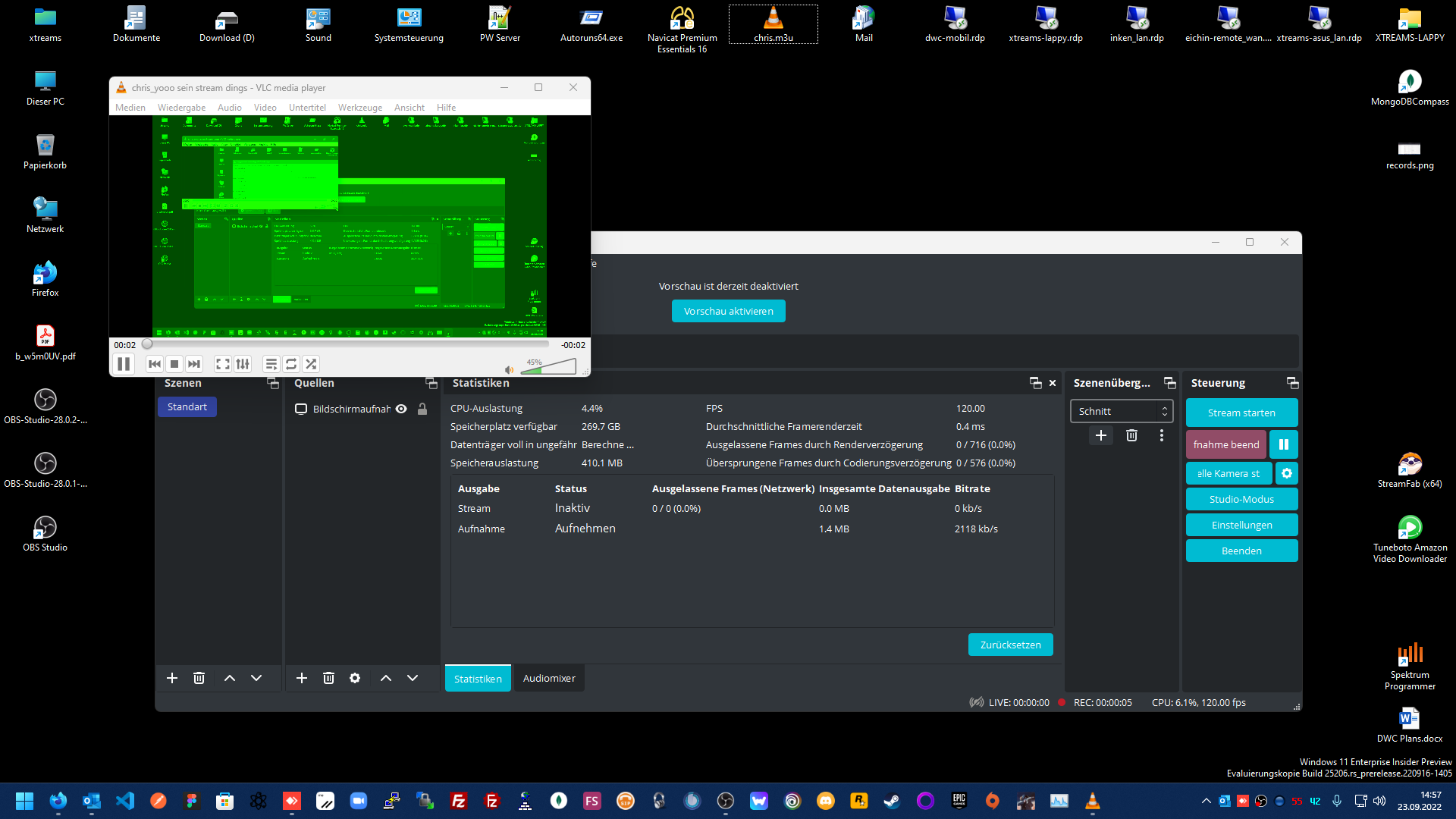Toggle VLC loop playback
Screen dimensions: 1456x819
click(291, 364)
